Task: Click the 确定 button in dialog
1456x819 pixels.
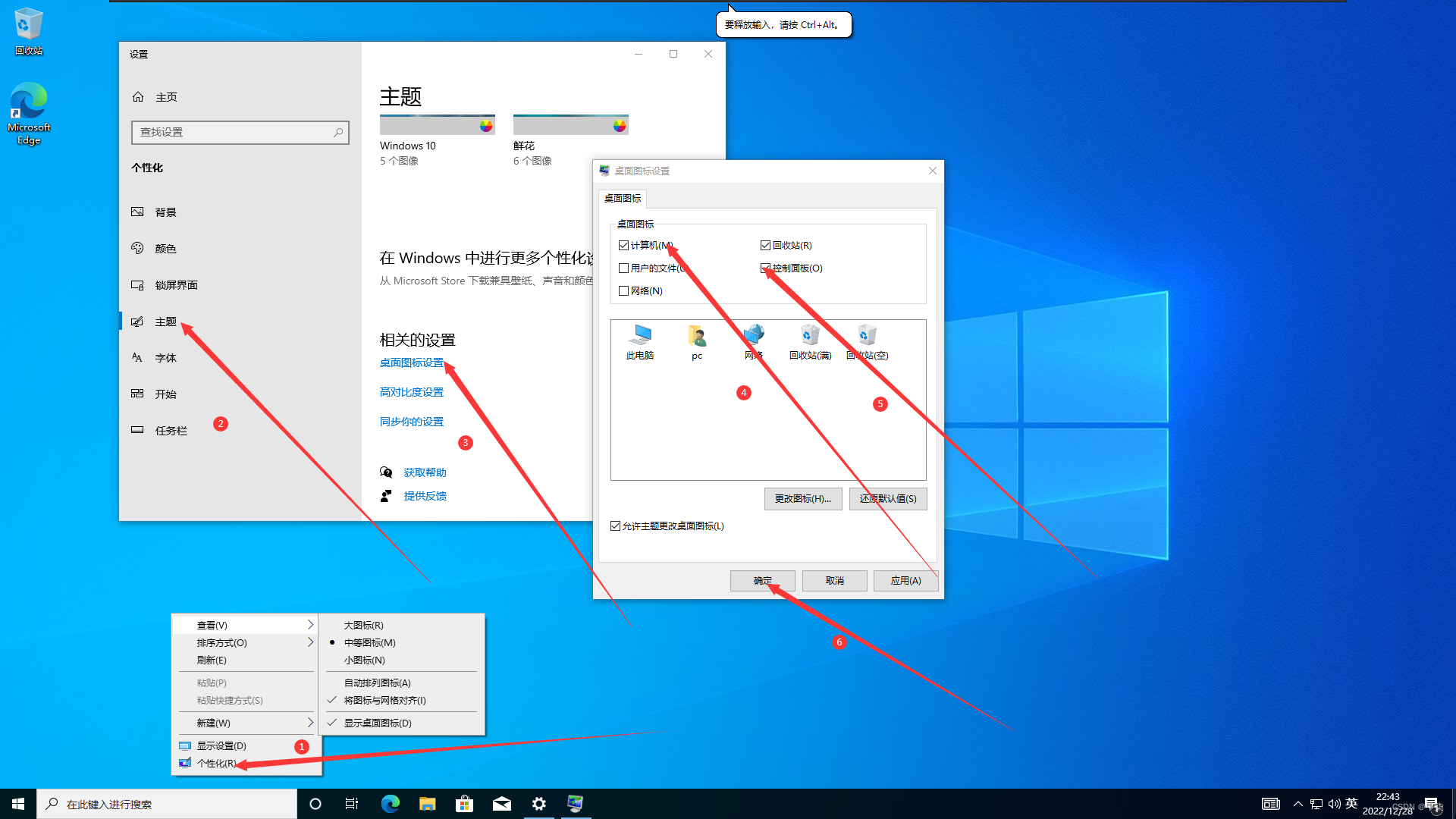Action: [x=762, y=581]
